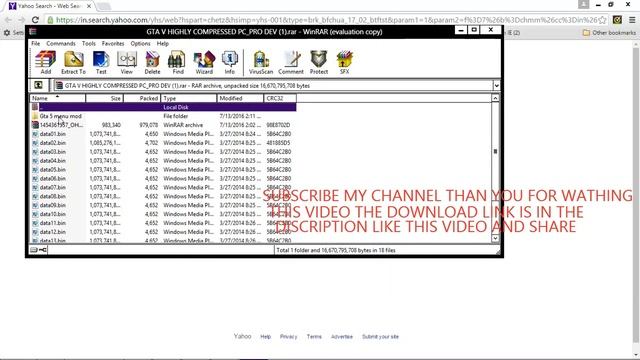Switch to the Yahoo Search tab
This screenshot has height=360, width=640.
coord(49,6)
